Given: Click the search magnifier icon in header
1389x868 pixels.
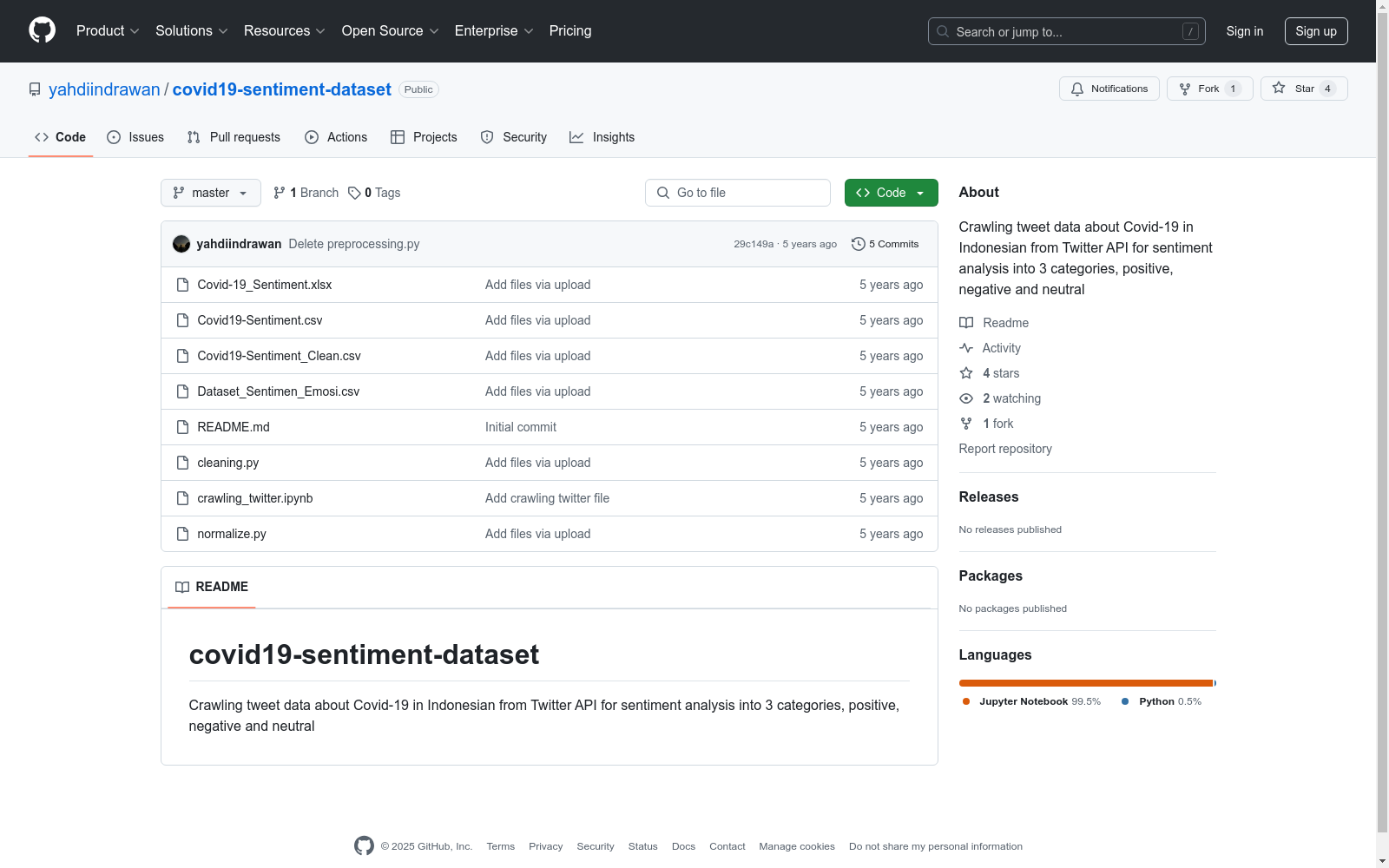Looking at the screenshot, I should tap(943, 31).
